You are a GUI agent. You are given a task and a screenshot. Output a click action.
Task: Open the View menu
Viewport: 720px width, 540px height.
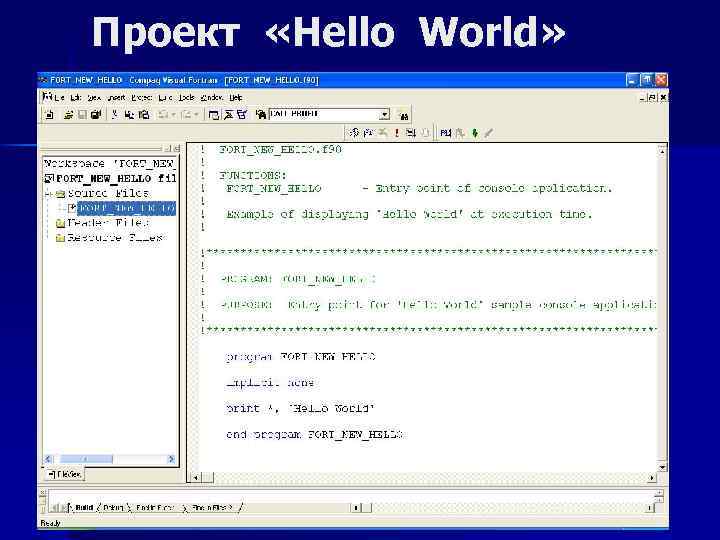pos(95,98)
